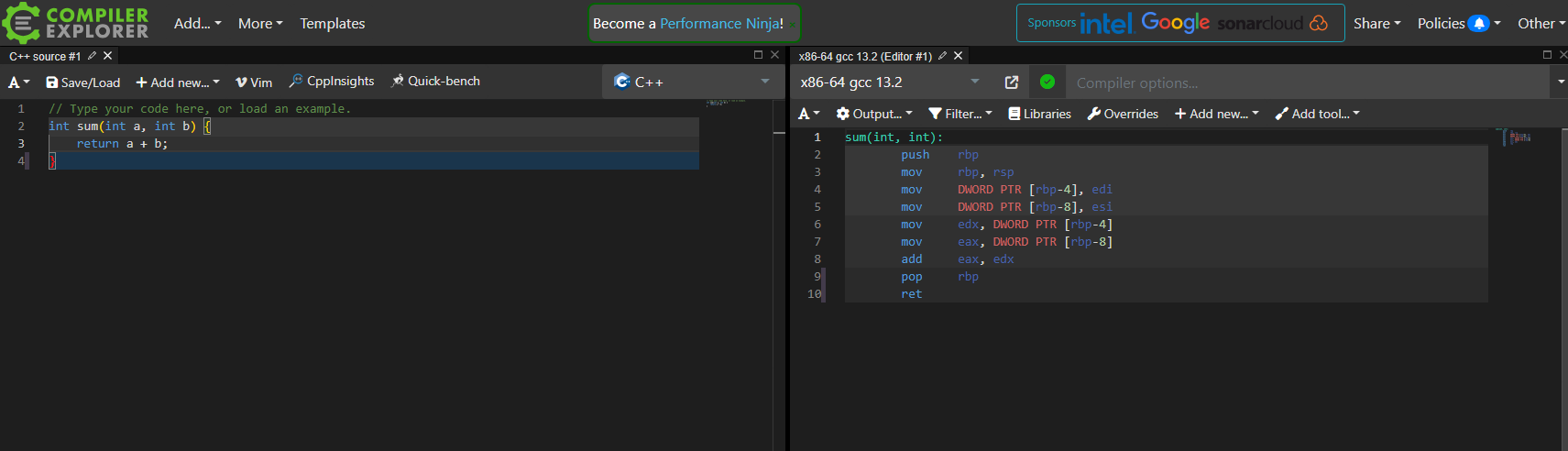The image size is (1568, 451).
Task: Click the Intel sponsor logo
Action: (x=1106, y=23)
